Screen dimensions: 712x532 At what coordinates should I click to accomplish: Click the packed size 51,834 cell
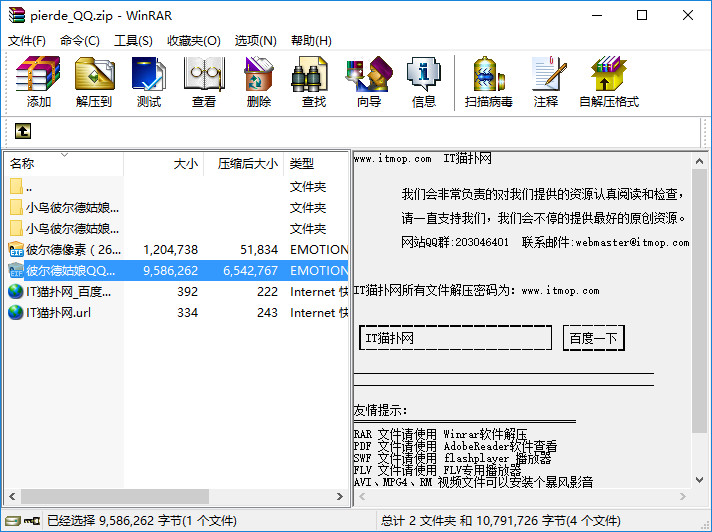pyautogui.click(x=259, y=250)
